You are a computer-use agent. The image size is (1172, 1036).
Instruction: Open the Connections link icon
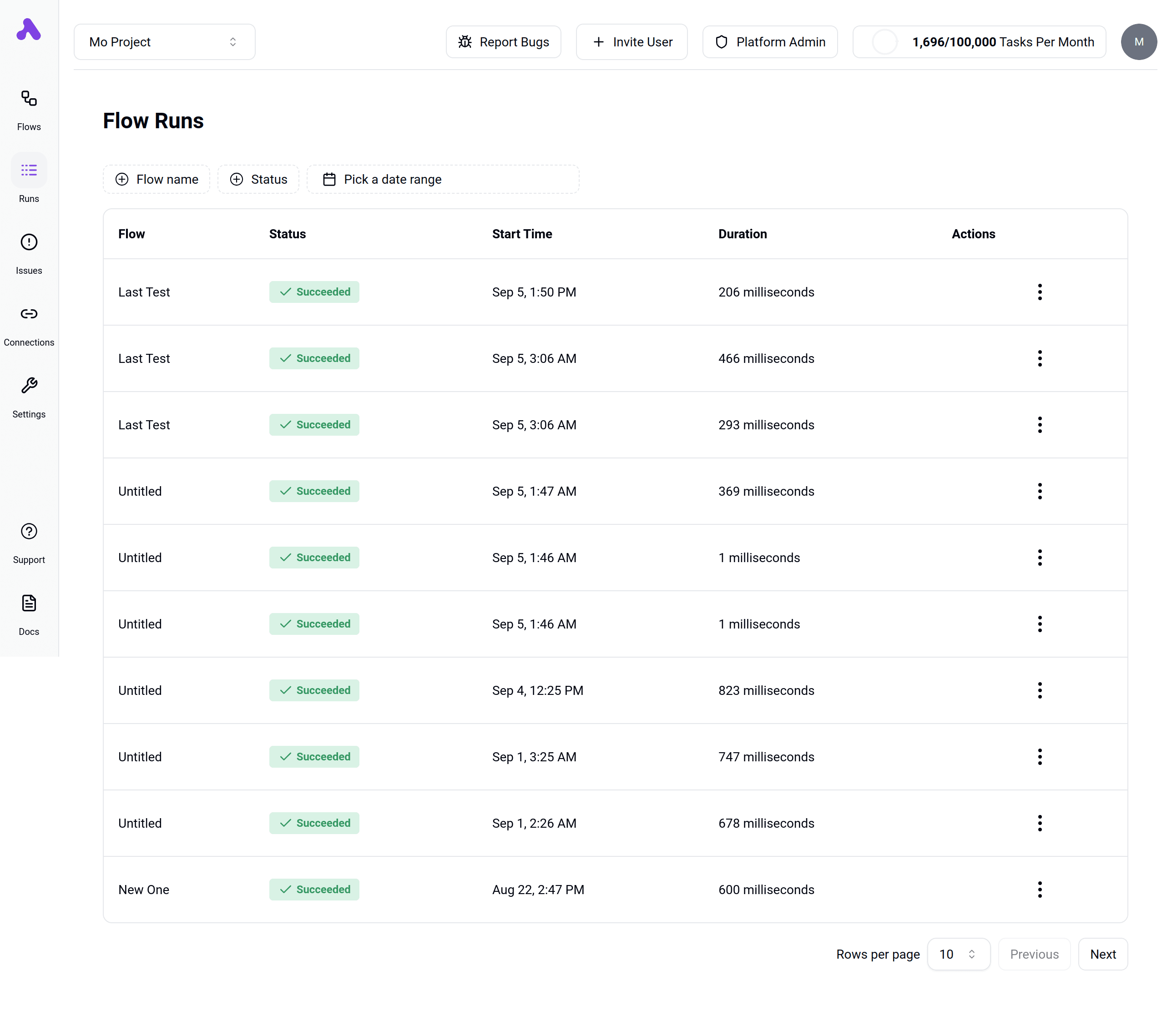click(x=29, y=313)
